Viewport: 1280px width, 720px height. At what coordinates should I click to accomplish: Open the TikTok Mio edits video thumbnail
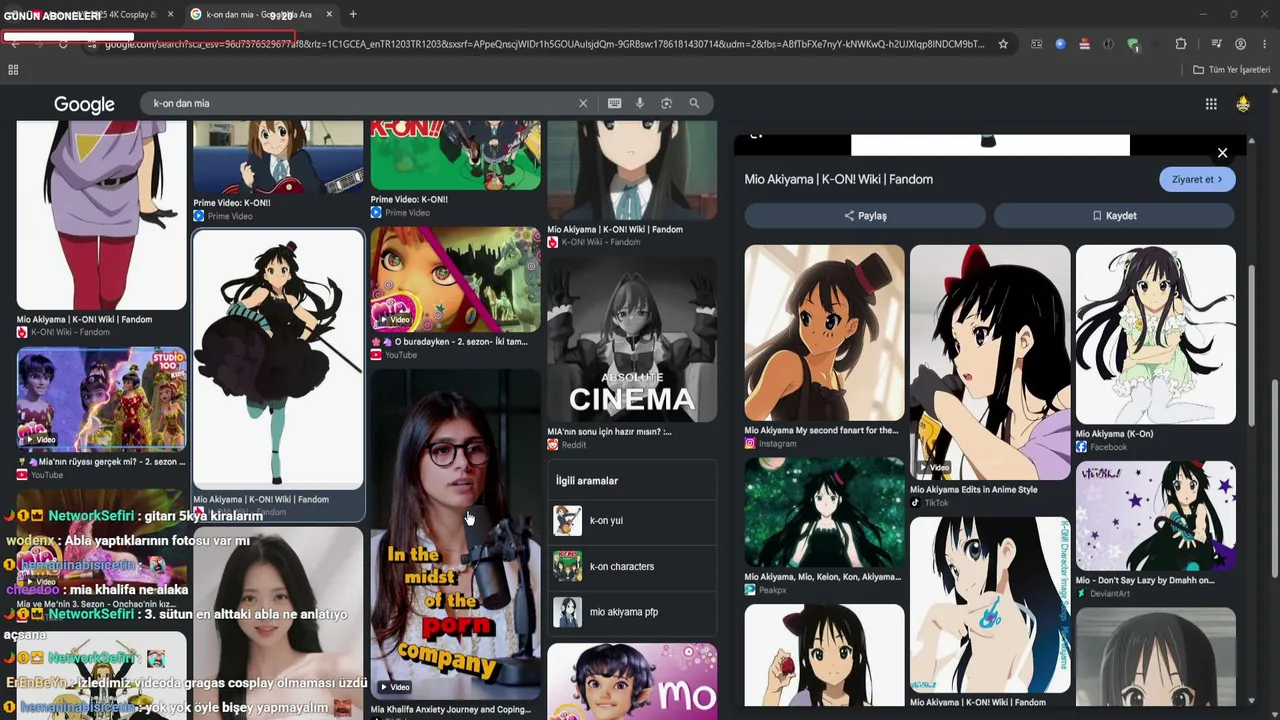990,363
